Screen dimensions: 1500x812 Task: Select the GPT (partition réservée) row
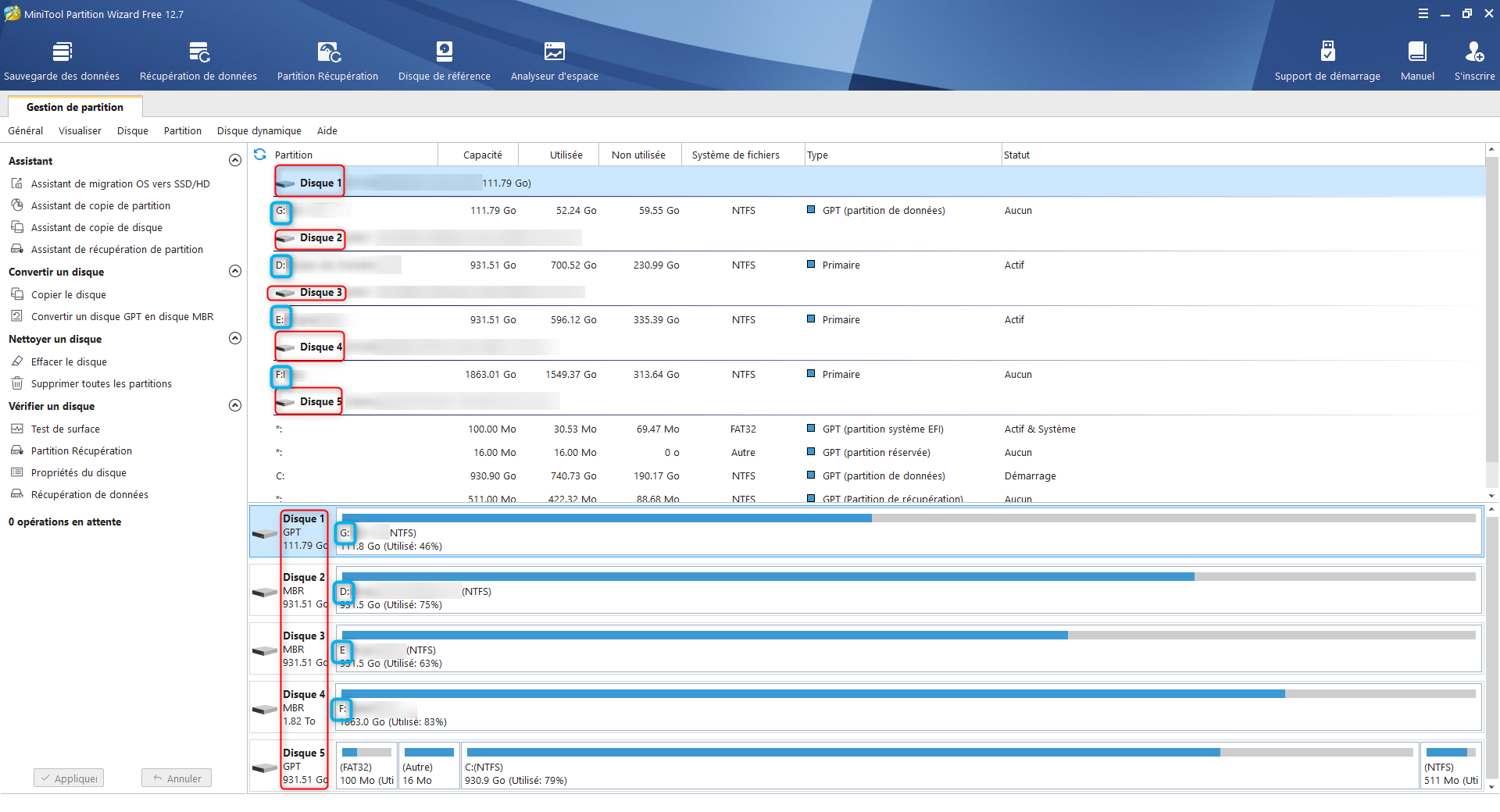(x=866, y=452)
